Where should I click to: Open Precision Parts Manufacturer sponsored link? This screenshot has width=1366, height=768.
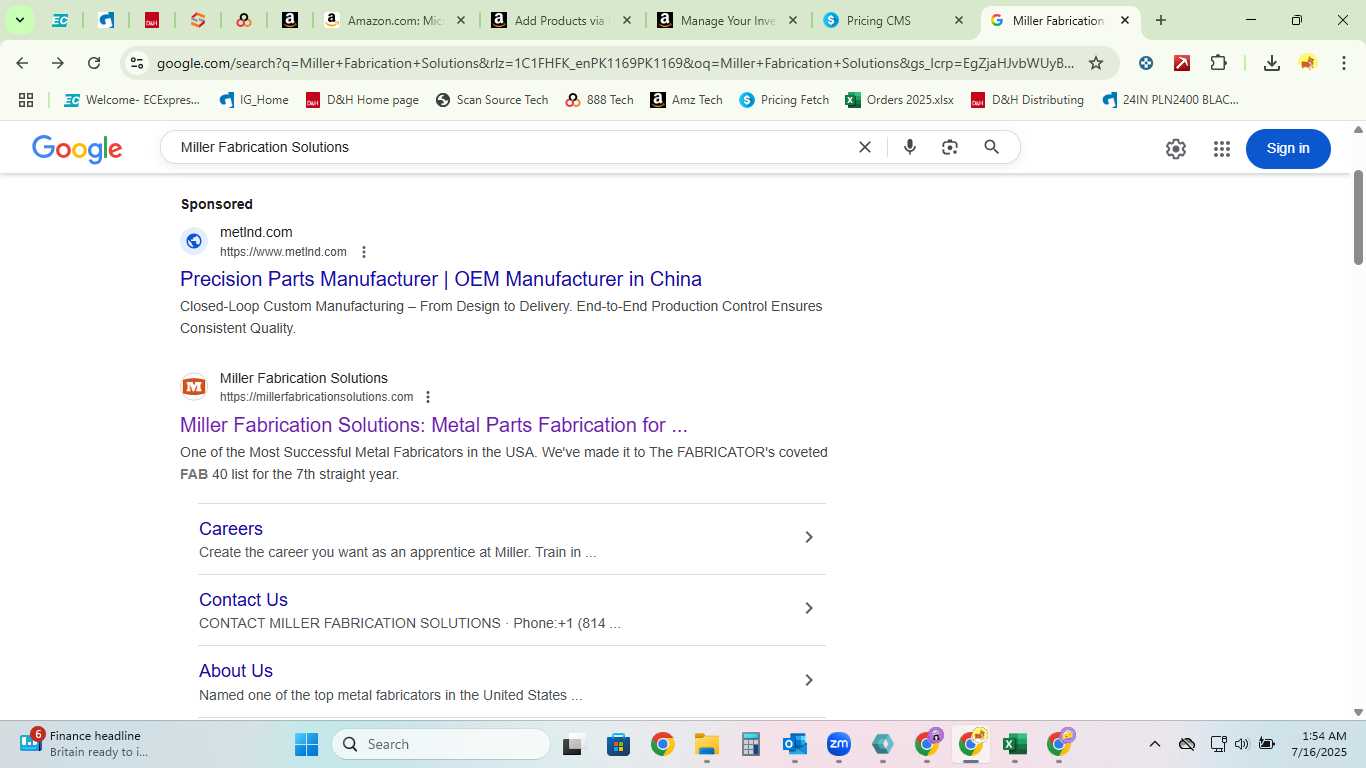tap(441, 279)
